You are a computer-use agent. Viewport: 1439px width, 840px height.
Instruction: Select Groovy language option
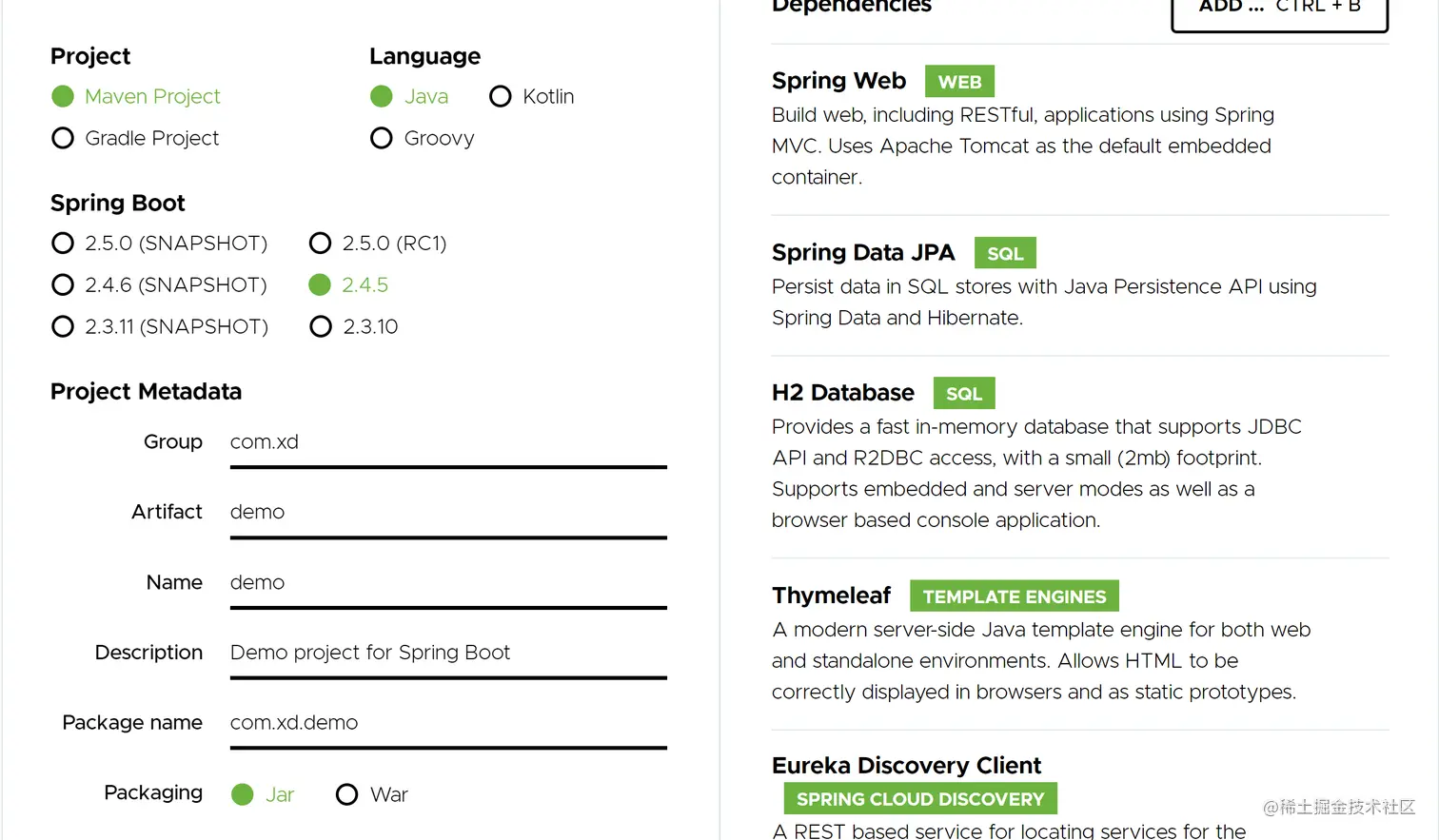pos(382,139)
